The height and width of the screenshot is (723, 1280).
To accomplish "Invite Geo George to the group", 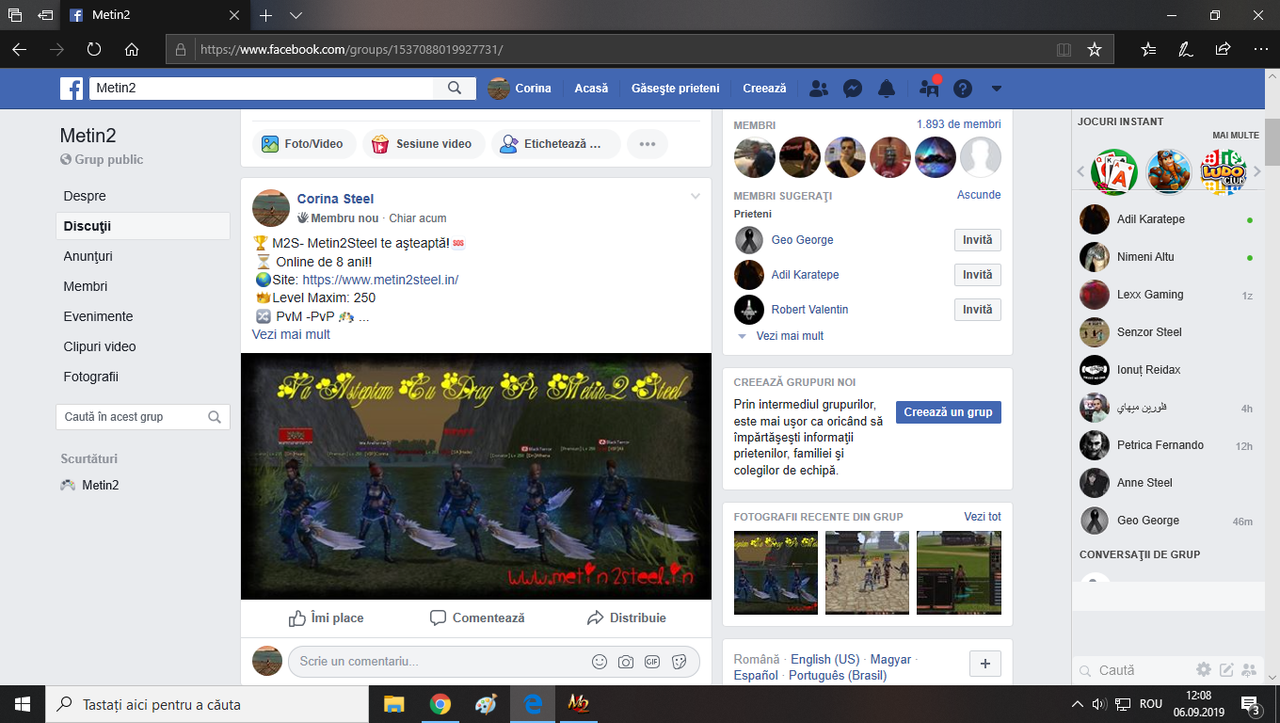I will [x=977, y=240].
